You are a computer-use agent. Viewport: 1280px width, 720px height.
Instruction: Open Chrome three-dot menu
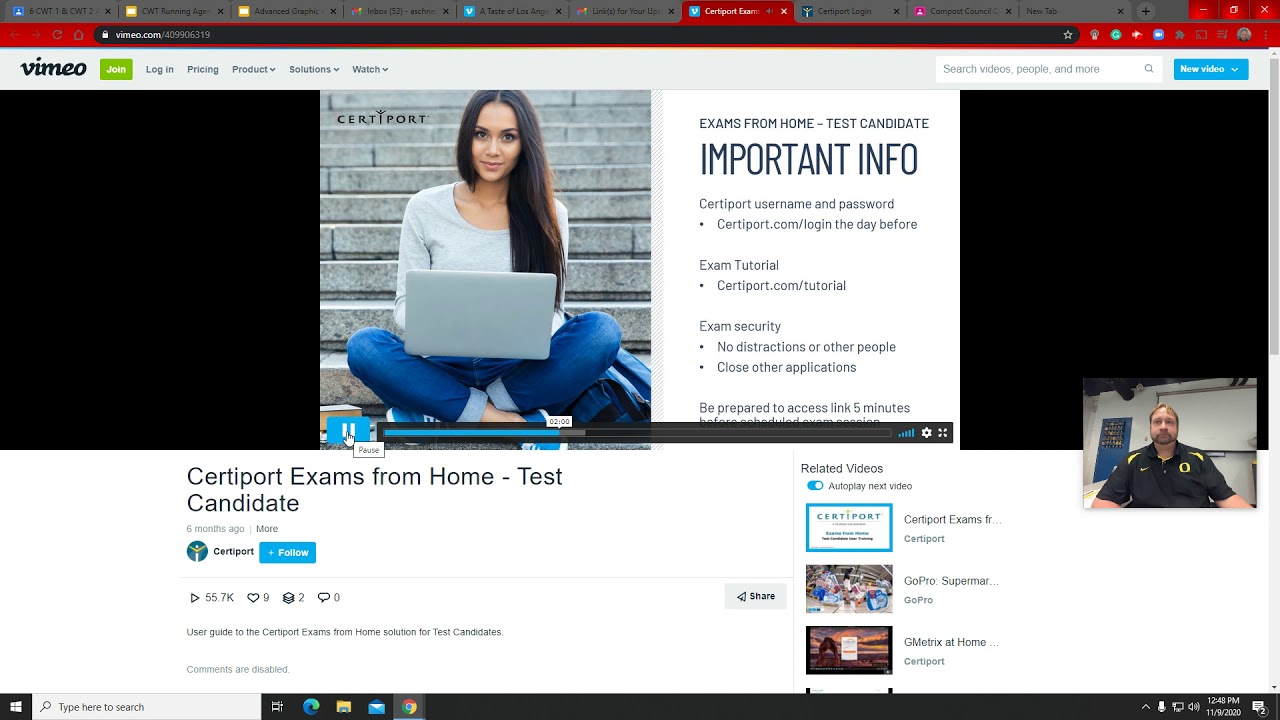tap(1264, 35)
